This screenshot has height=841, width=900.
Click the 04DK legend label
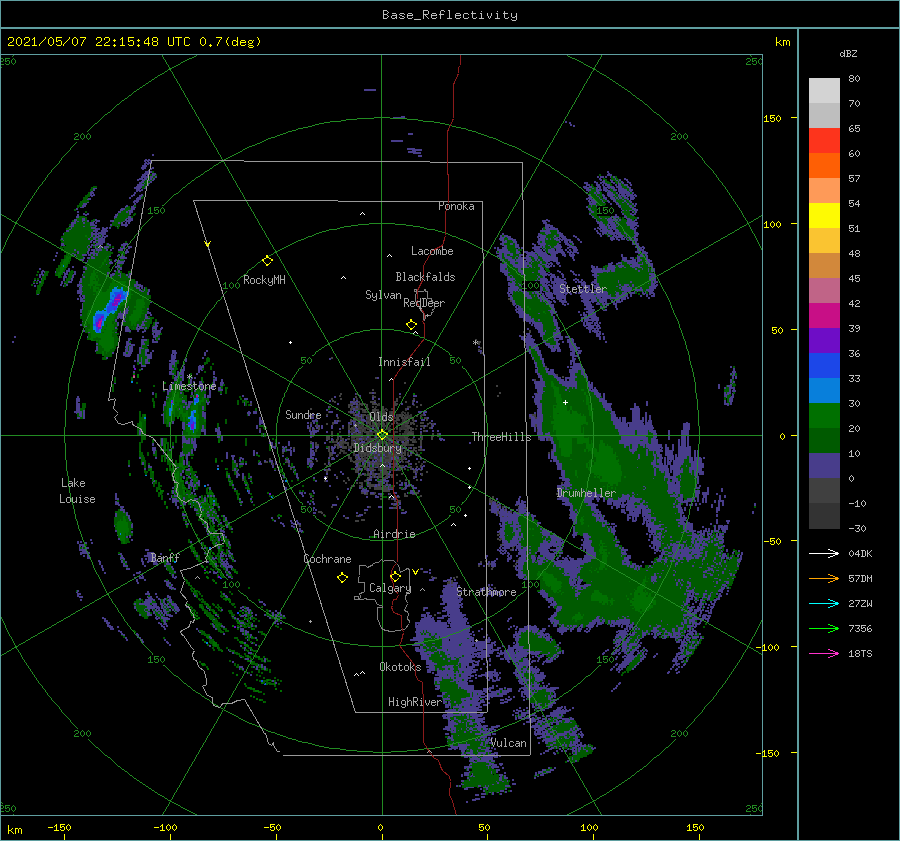860,553
